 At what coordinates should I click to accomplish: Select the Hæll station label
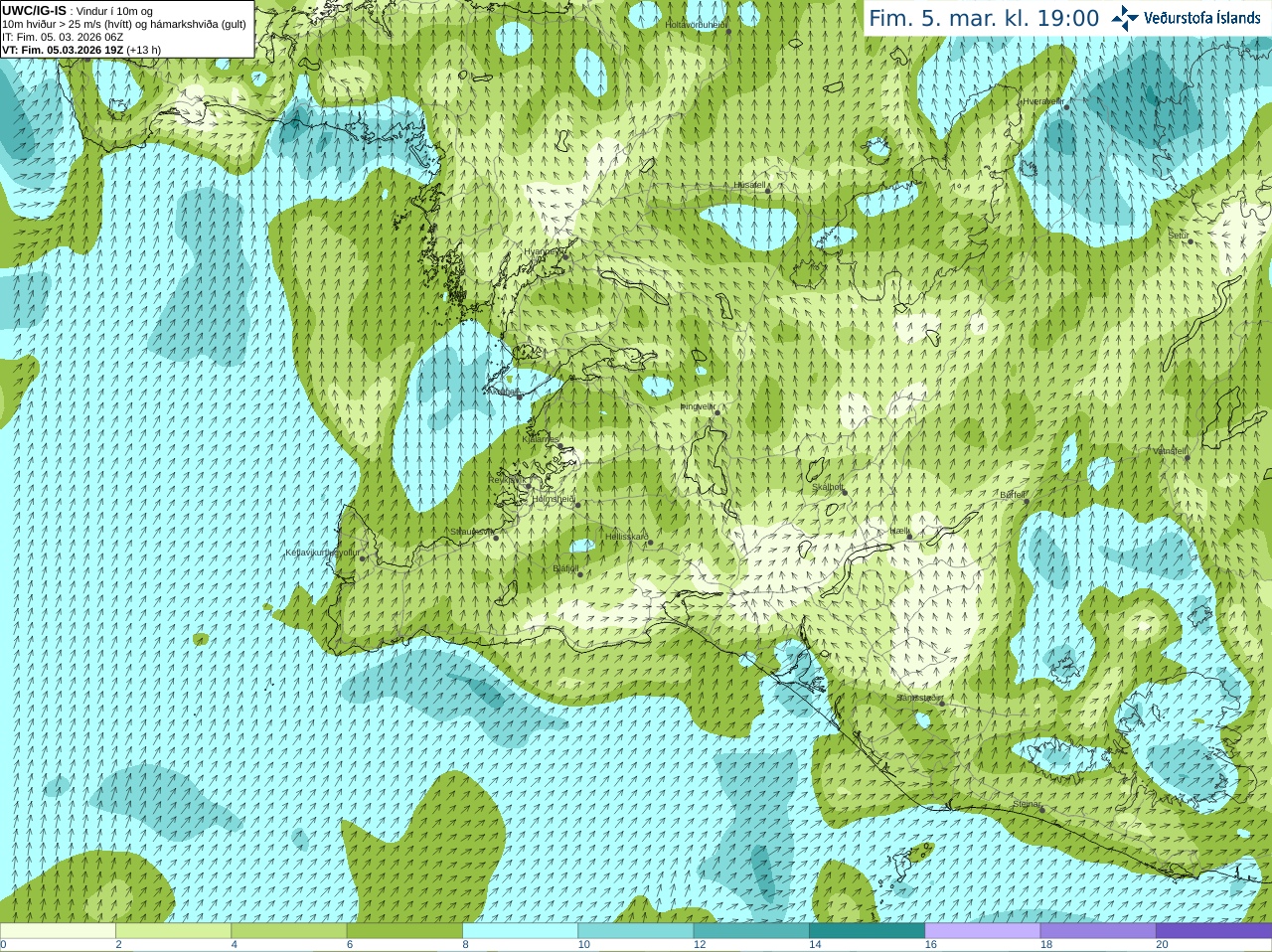[899, 531]
